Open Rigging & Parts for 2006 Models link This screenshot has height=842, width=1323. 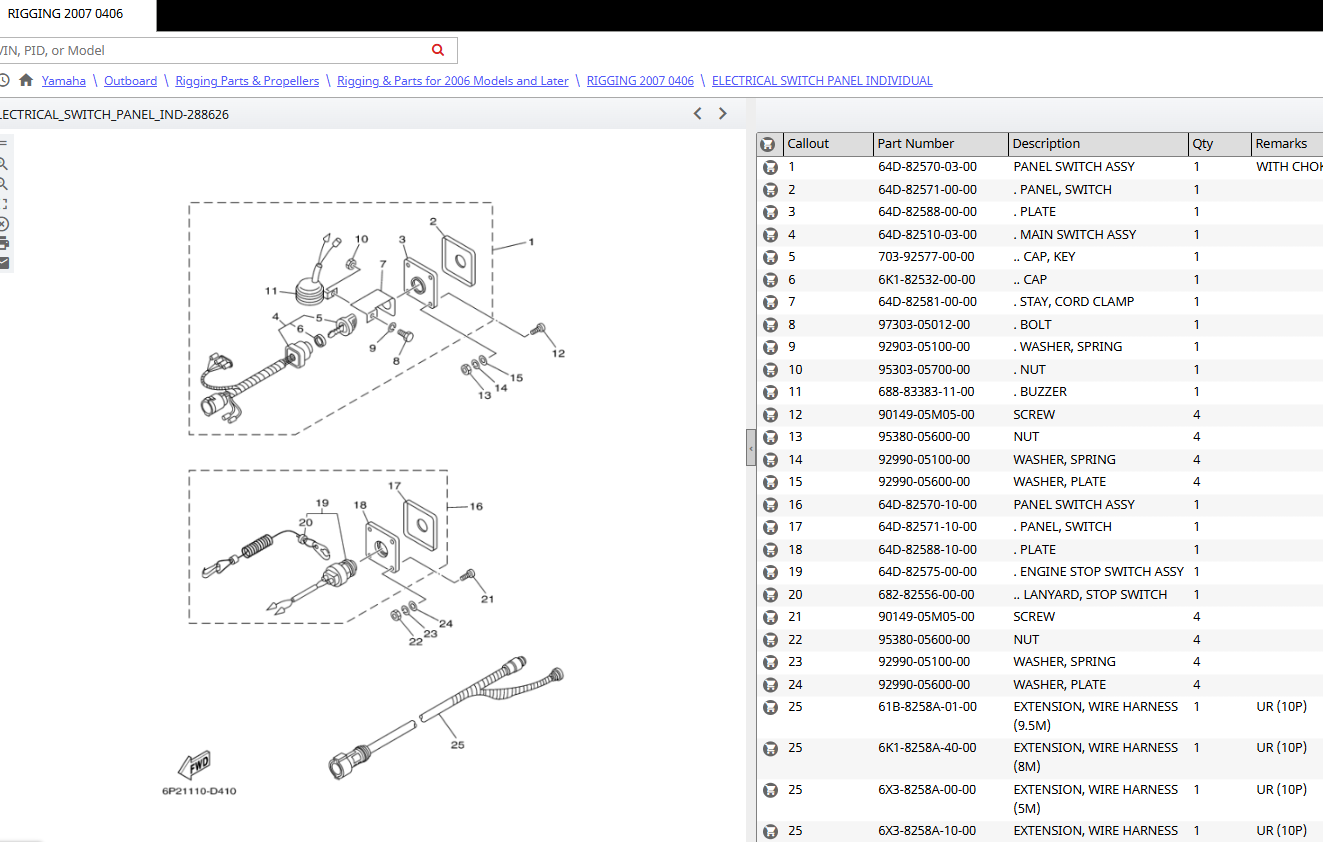pos(453,81)
